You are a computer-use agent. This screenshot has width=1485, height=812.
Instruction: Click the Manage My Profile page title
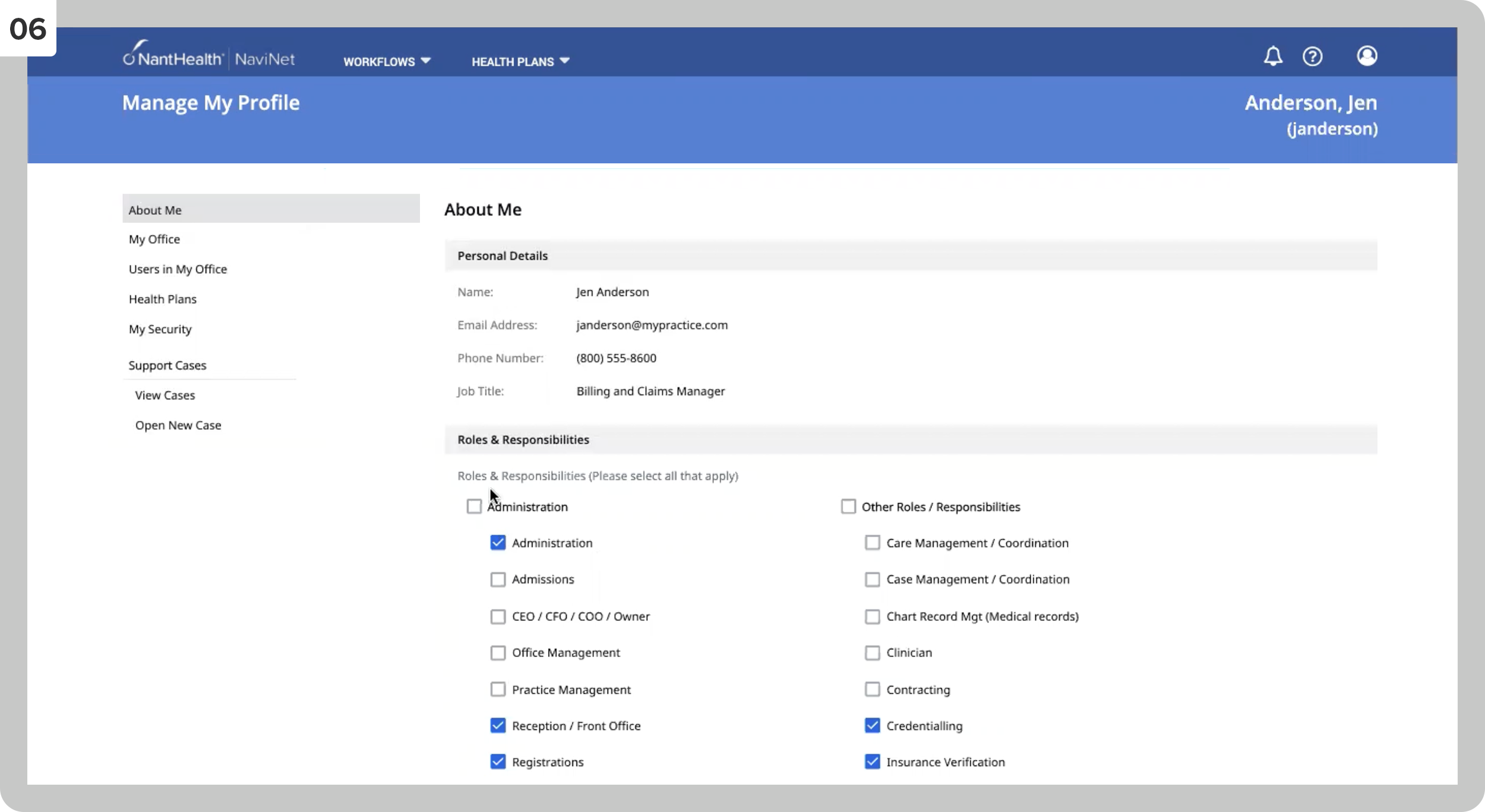coord(211,103)
